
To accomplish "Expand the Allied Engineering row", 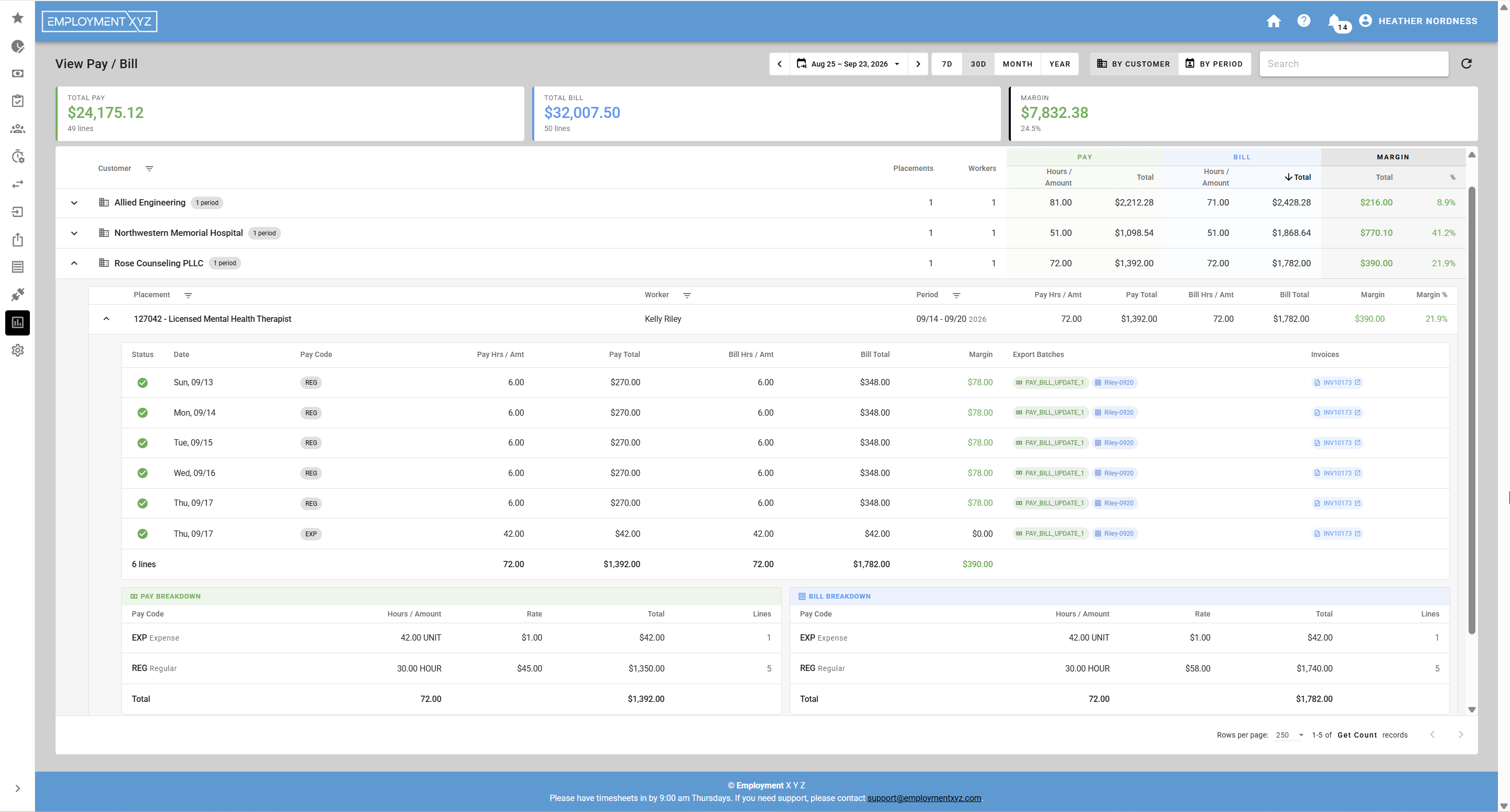I will (x=74, y=203).
